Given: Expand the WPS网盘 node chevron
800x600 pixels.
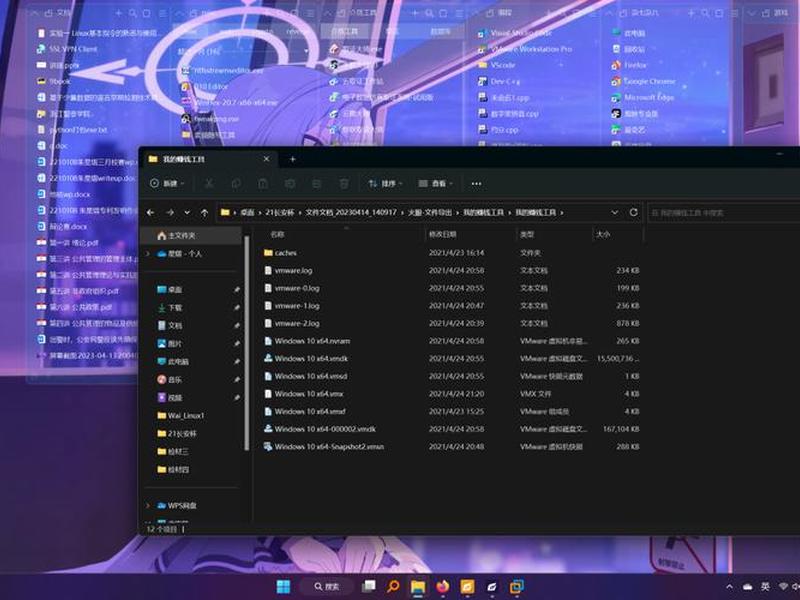Looking at the screenshot, I should point(148,506).
